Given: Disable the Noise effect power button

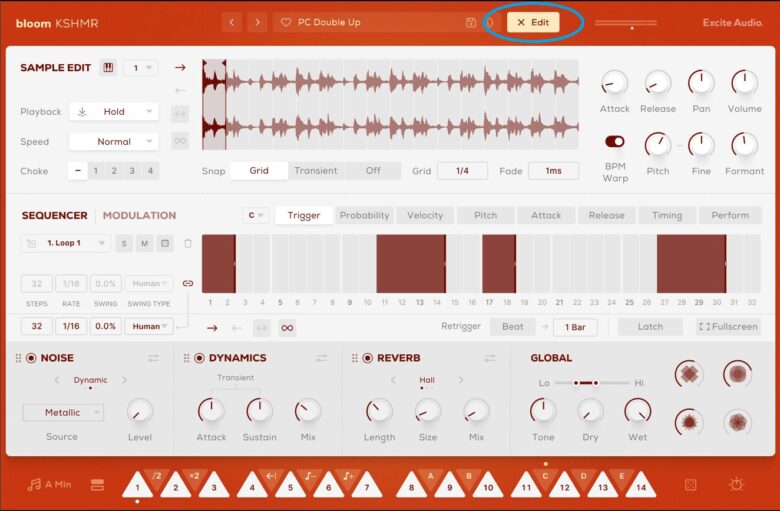Looking at the screenshot, I should 31,358.
